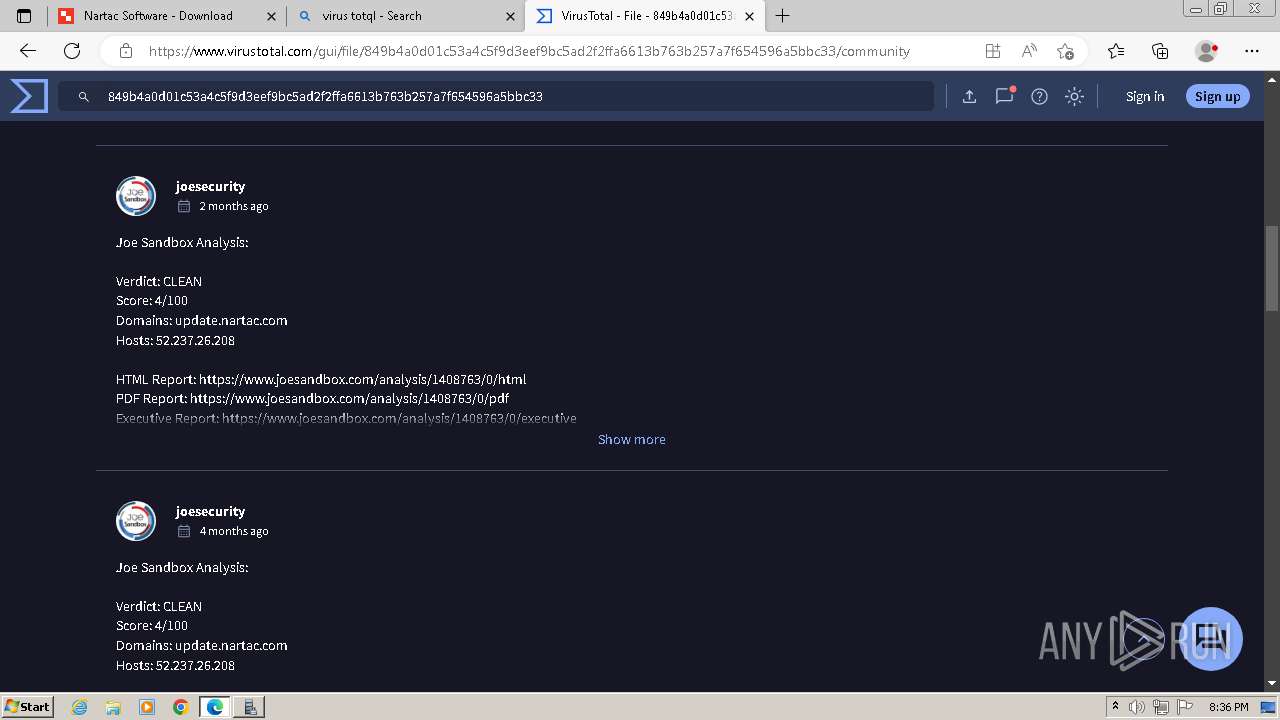Click the browser profile avatar
Image resolution: width=1280 pixels, height=720 pixels.
point(1207,51)
